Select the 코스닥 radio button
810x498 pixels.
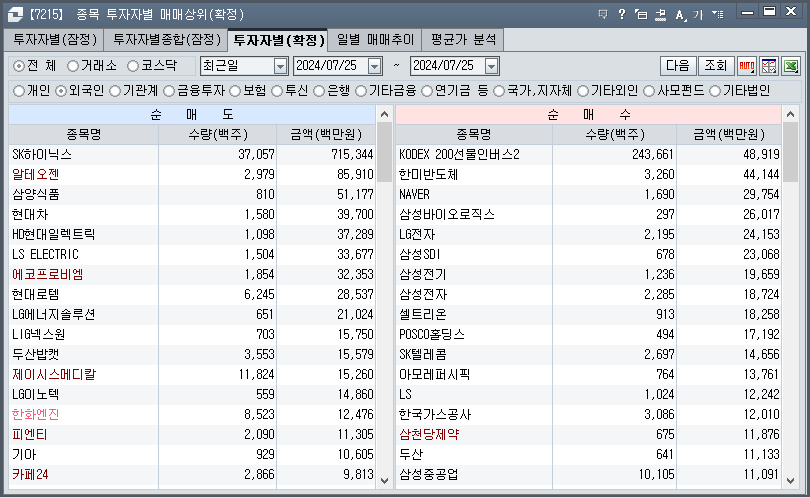click(133, 66)
